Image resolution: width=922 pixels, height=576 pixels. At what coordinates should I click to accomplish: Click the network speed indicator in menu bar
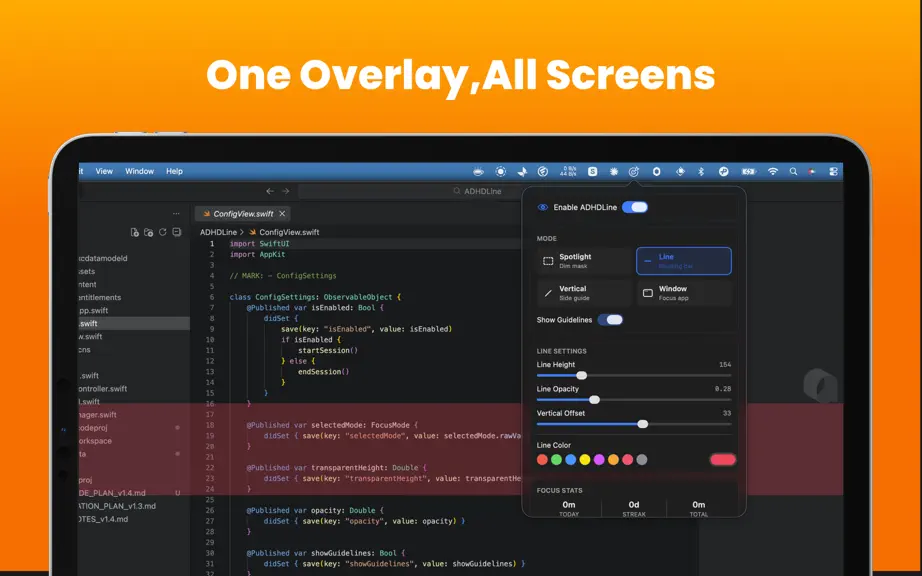[x=568, y=172]
